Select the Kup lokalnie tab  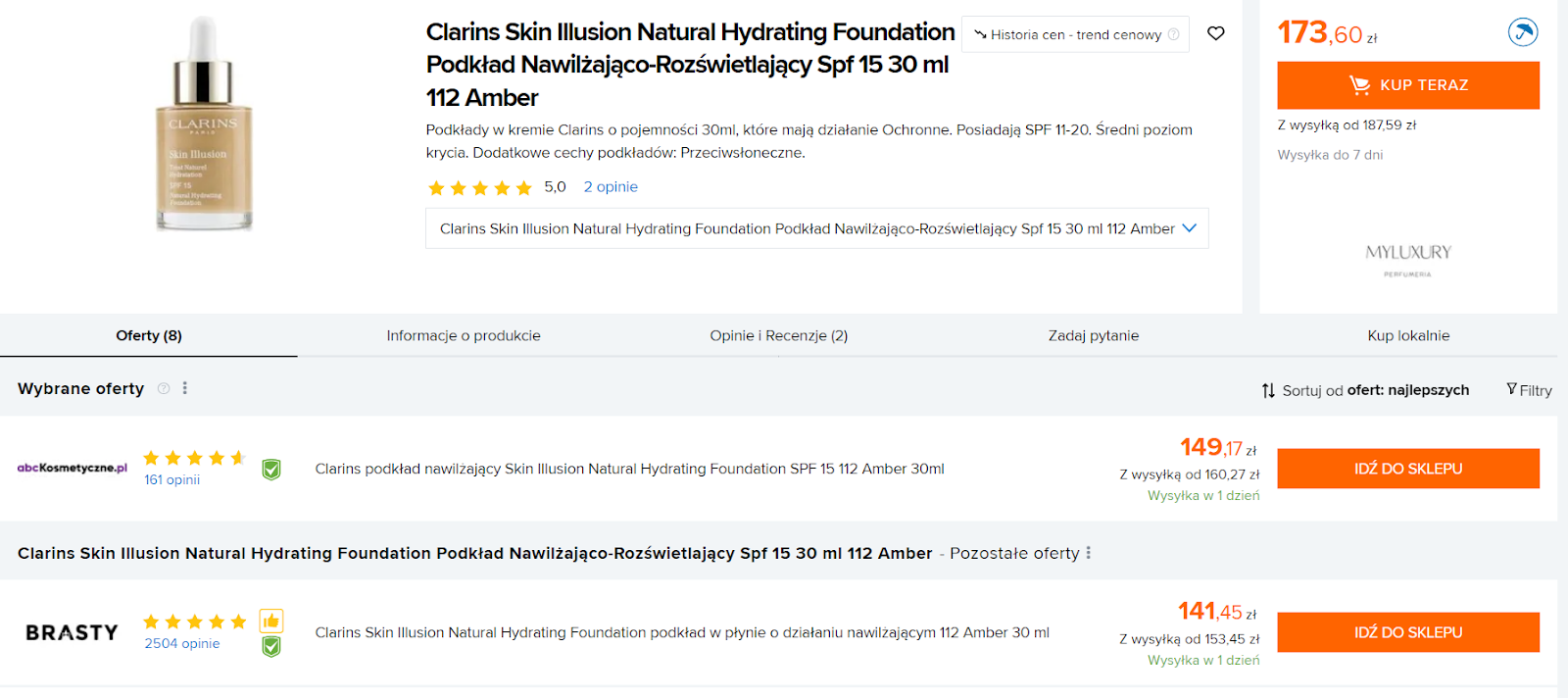coord(1408,335)
